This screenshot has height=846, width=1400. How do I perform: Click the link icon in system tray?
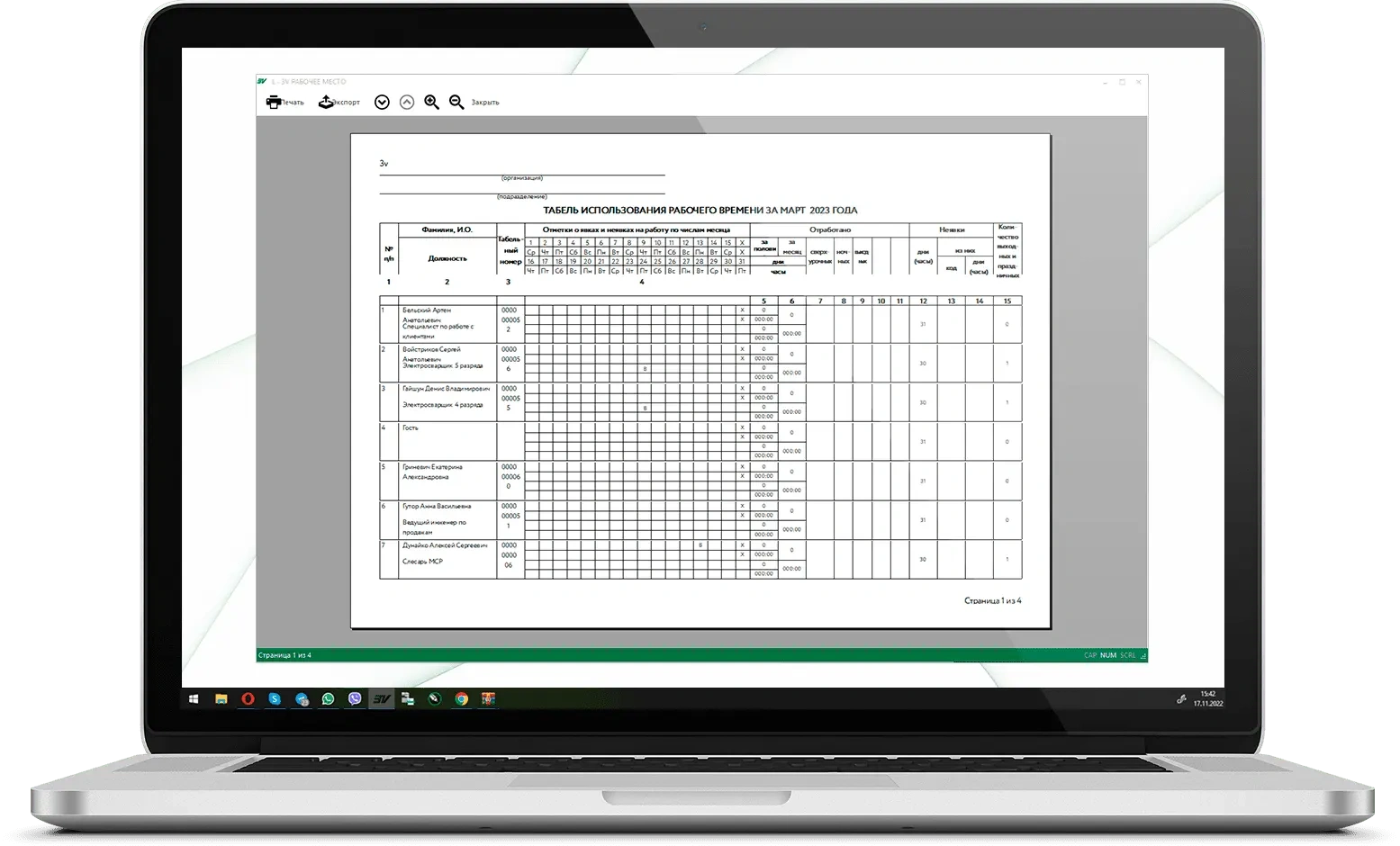[x=1181, y=698]
